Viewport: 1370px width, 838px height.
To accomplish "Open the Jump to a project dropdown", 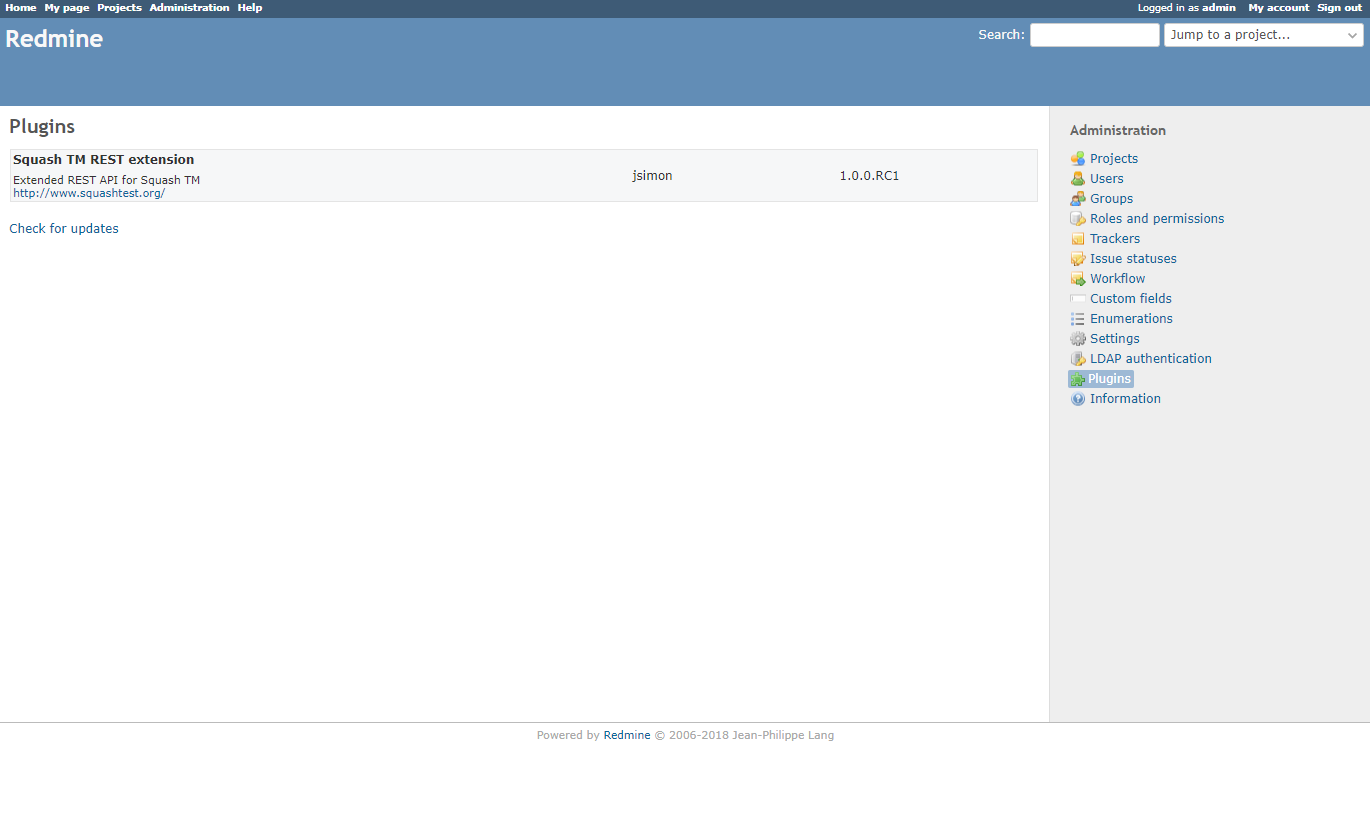I will [1262, 34].
